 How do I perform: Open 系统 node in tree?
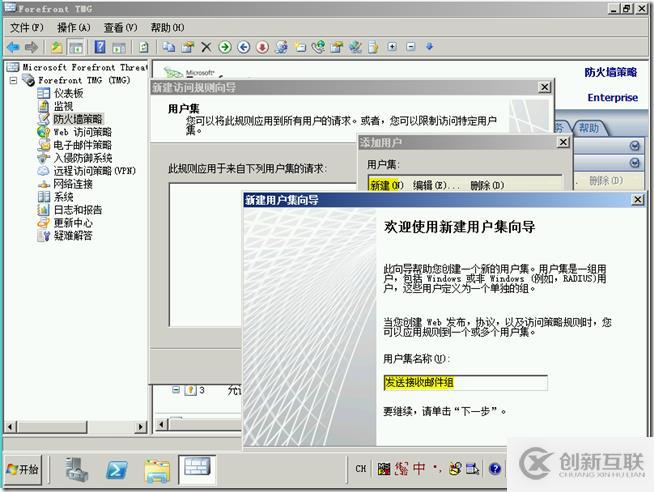point(63,196)
